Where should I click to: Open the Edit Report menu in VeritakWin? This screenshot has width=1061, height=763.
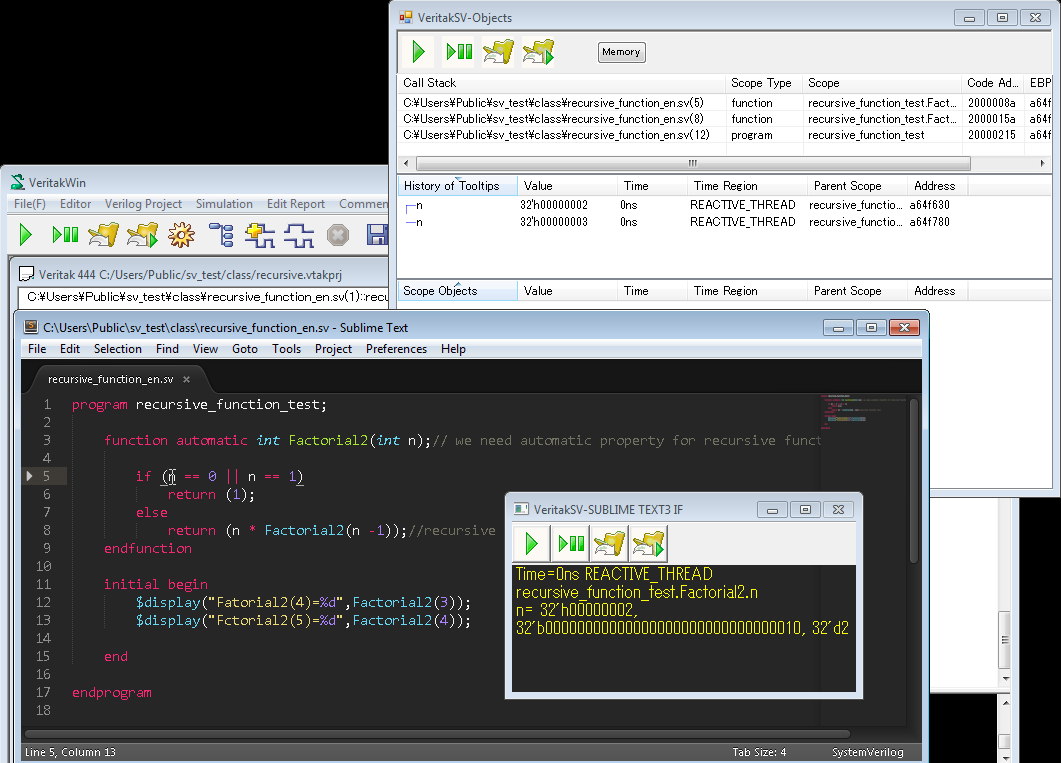point(296,204)
